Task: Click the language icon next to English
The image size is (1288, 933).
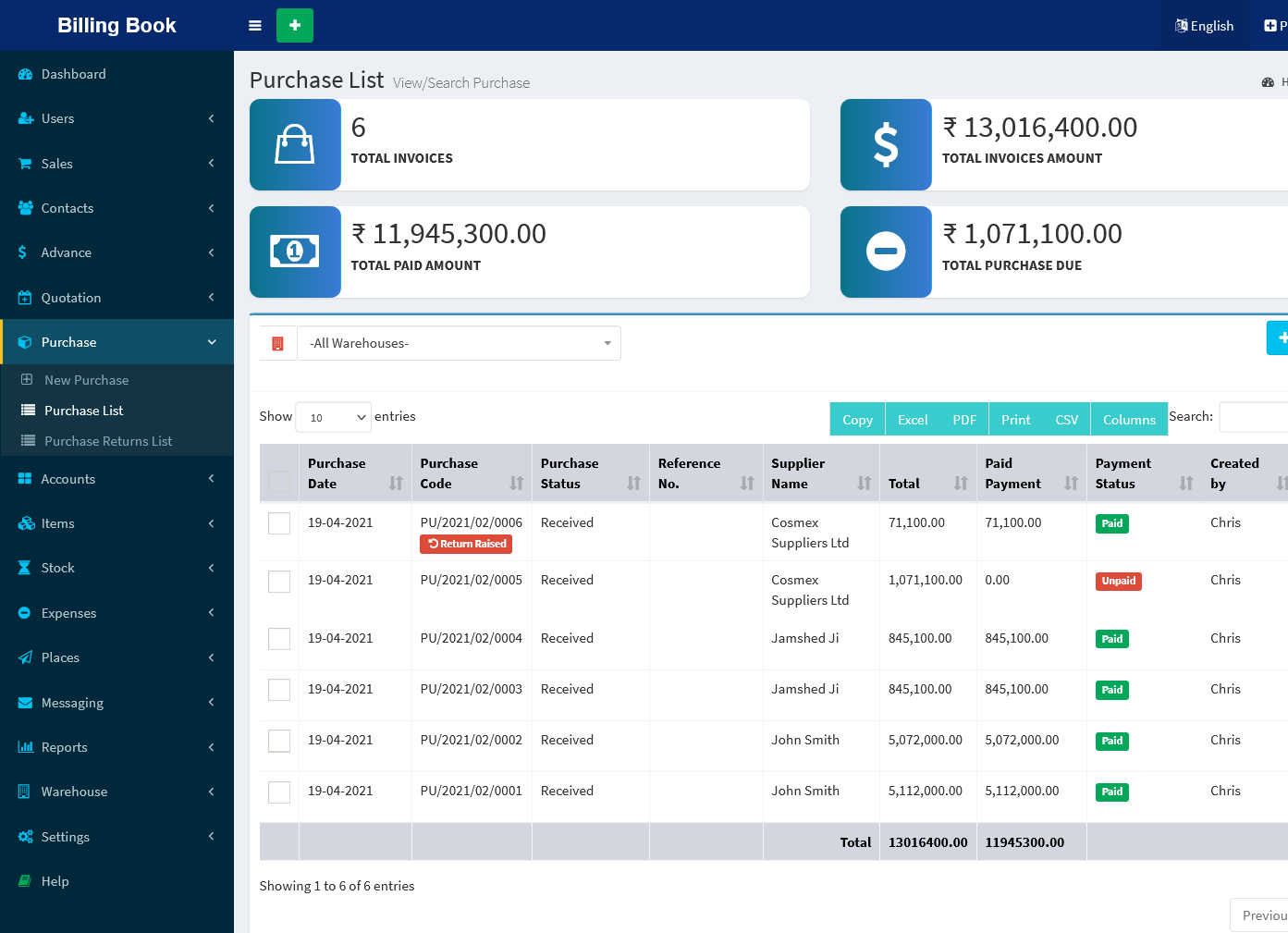Action: click(x=1181, y=26)
